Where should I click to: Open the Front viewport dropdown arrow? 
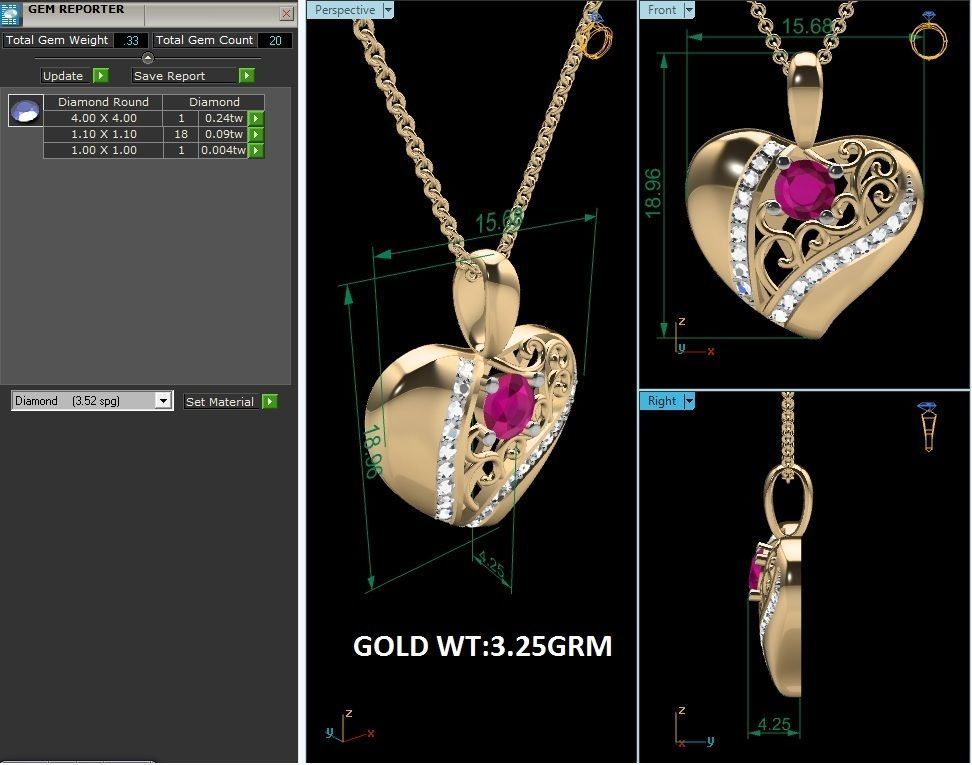(x=689, y=10)
